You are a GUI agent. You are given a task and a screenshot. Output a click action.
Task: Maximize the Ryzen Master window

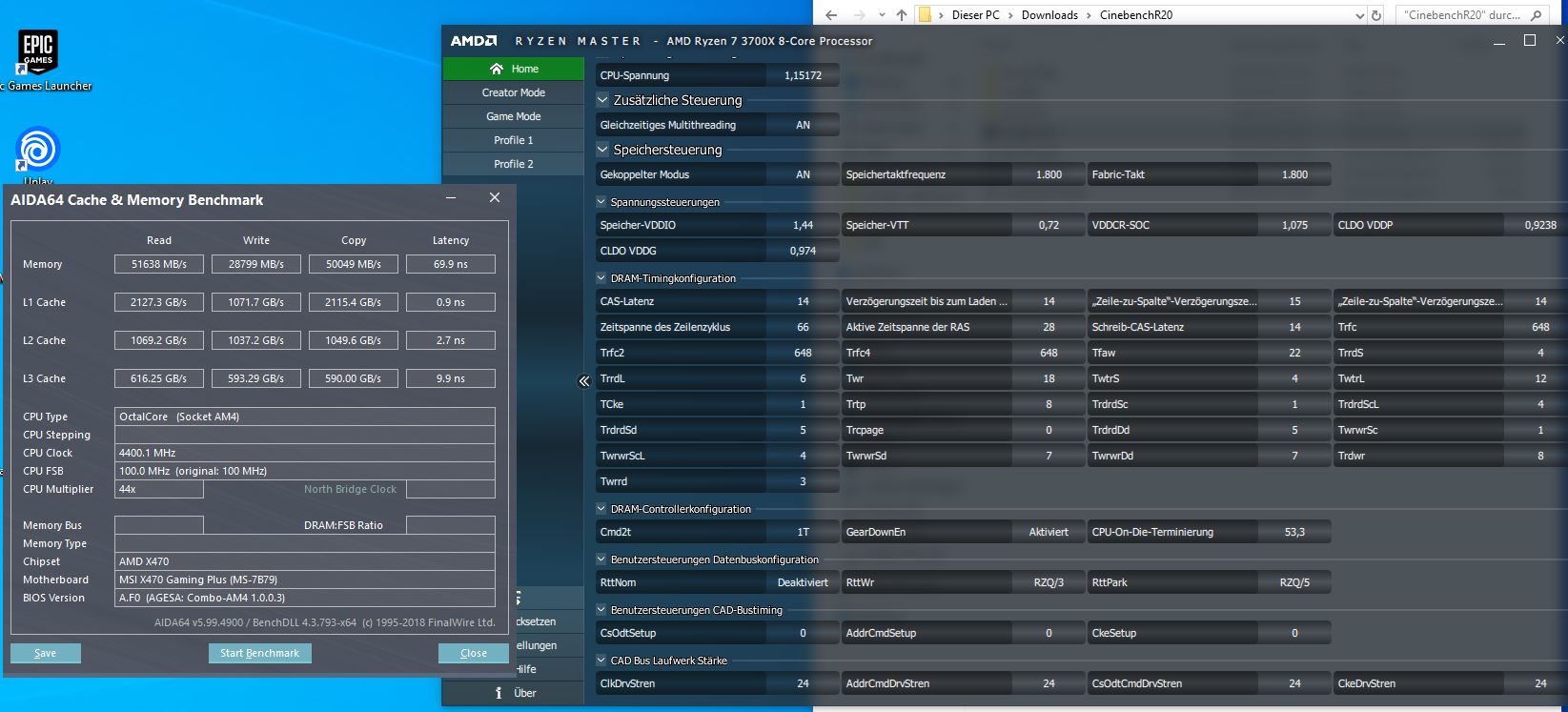click(1530, 40)
